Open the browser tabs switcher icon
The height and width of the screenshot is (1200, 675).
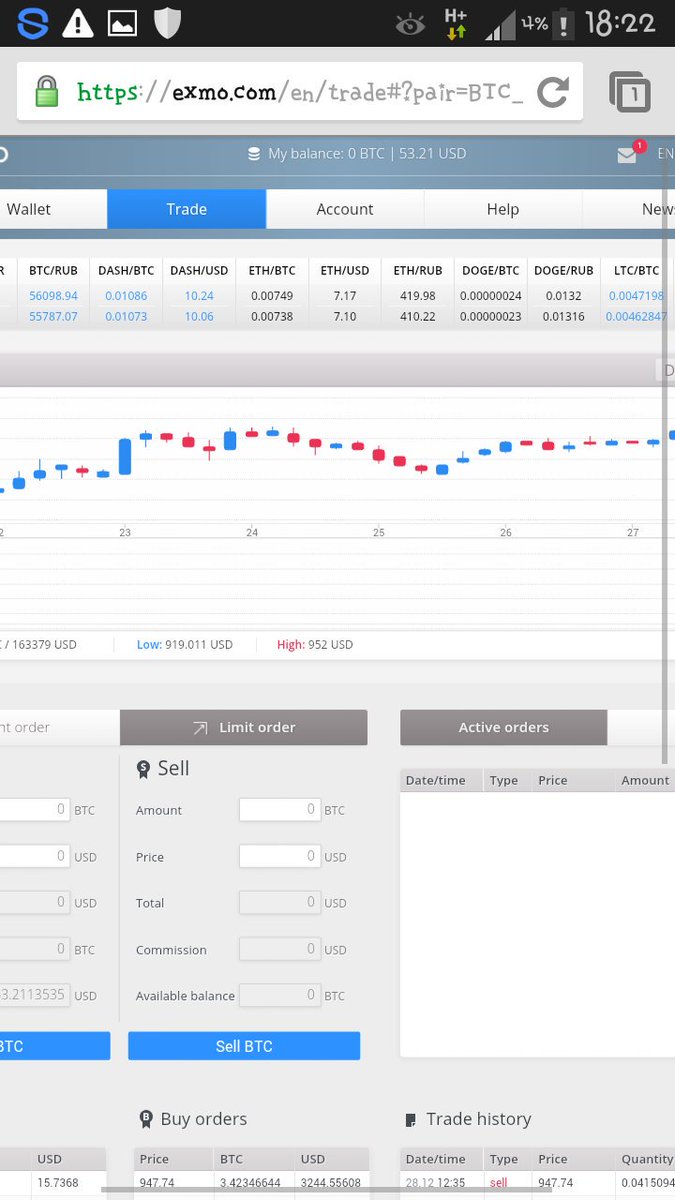(630, 92)
